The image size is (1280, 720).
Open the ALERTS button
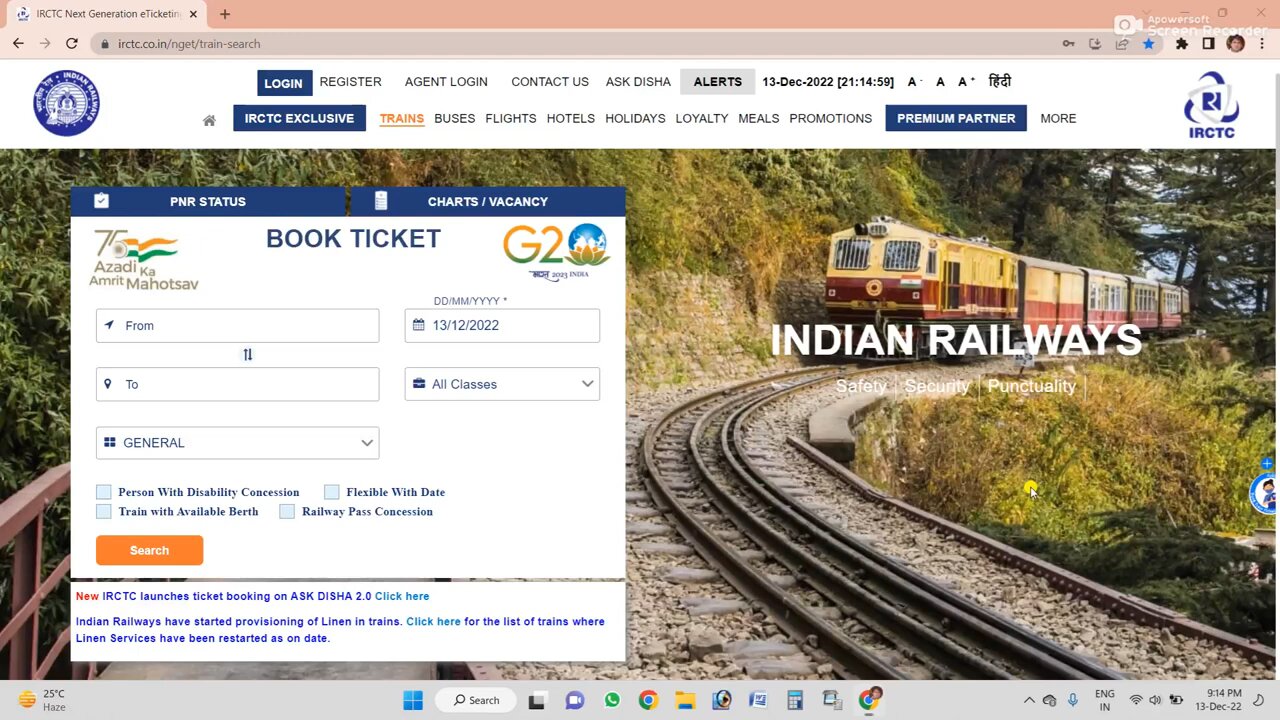718,82
